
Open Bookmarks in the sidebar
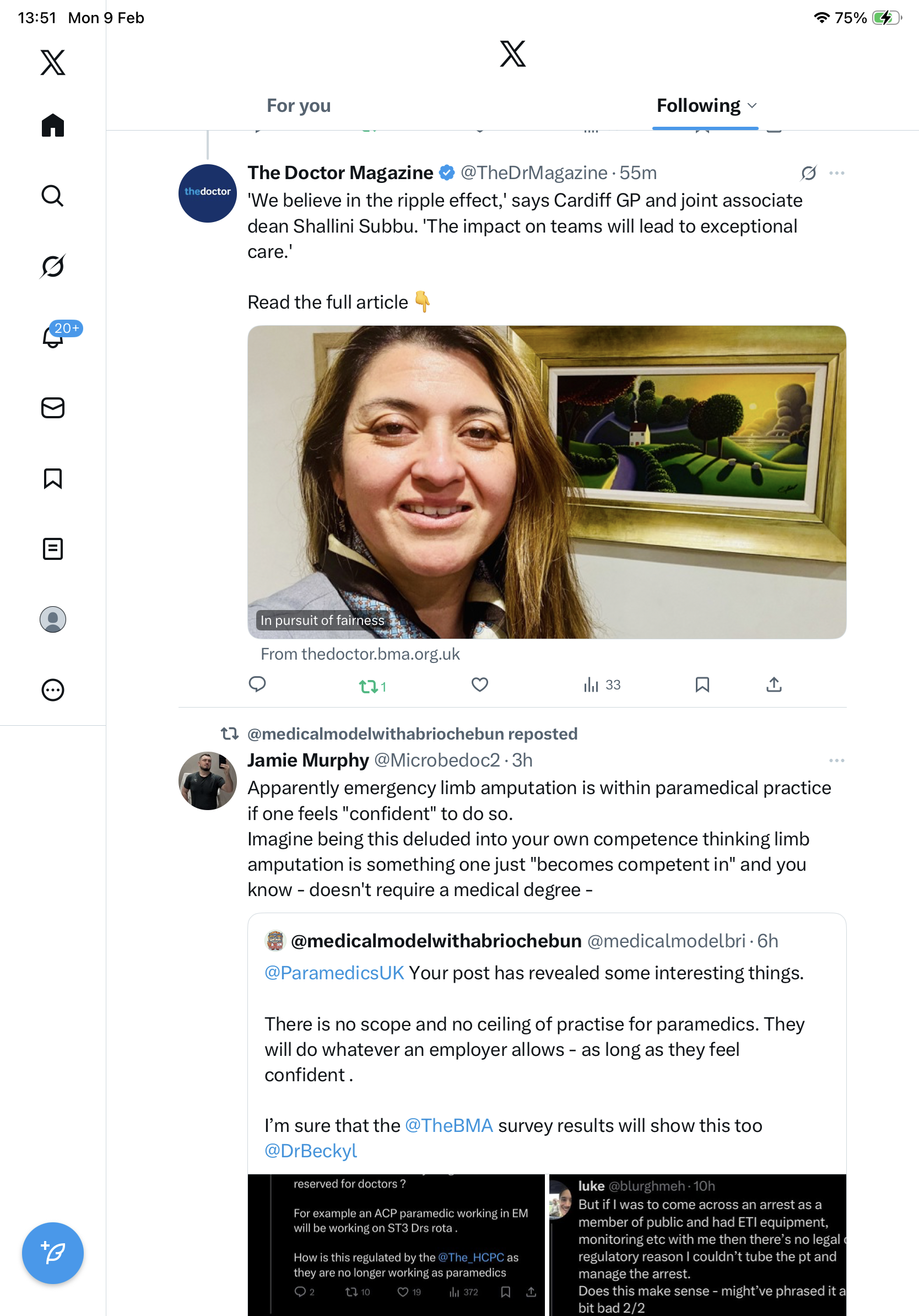pos(53,478)
